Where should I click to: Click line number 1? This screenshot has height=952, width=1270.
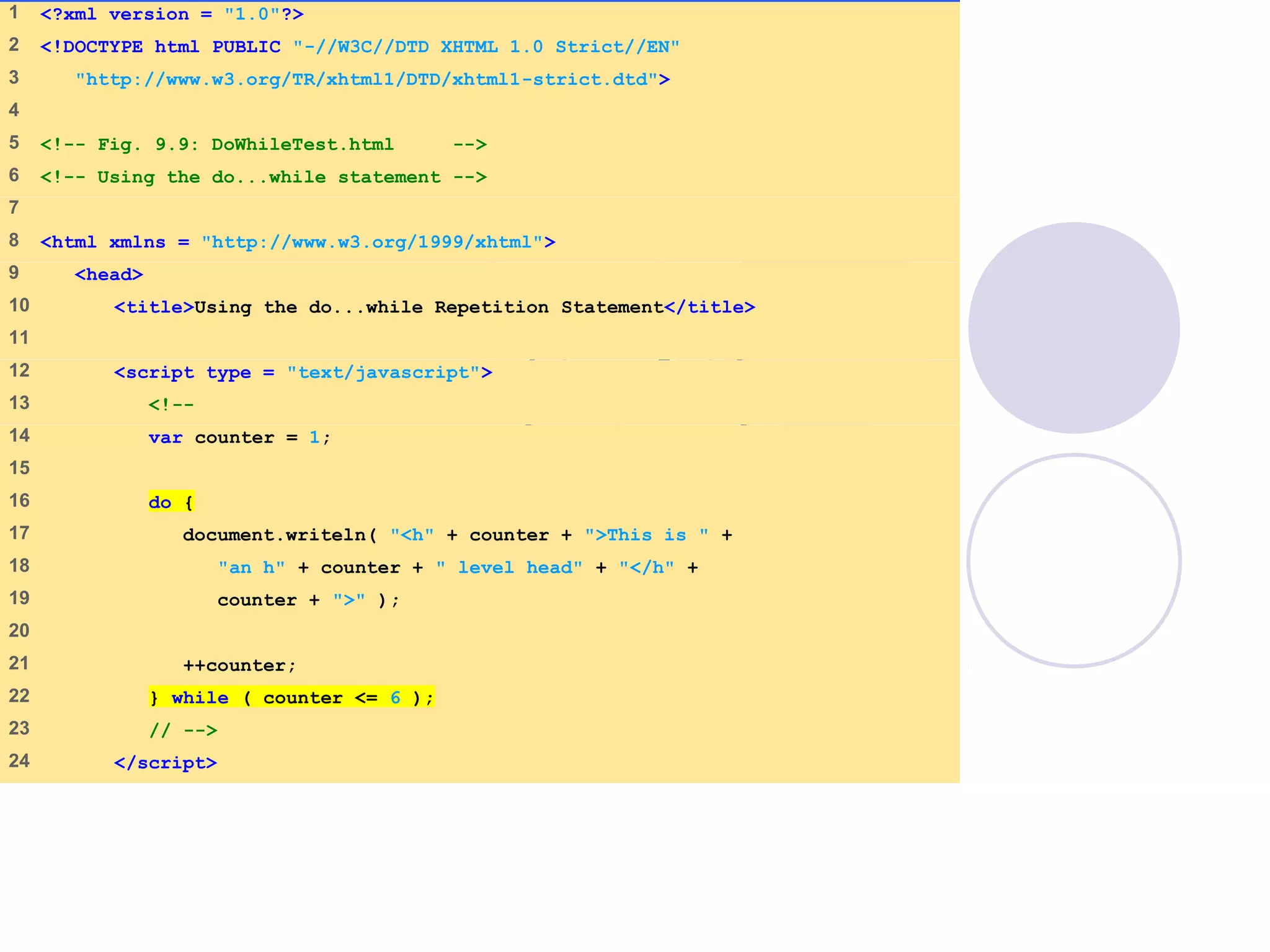(14, 12)
